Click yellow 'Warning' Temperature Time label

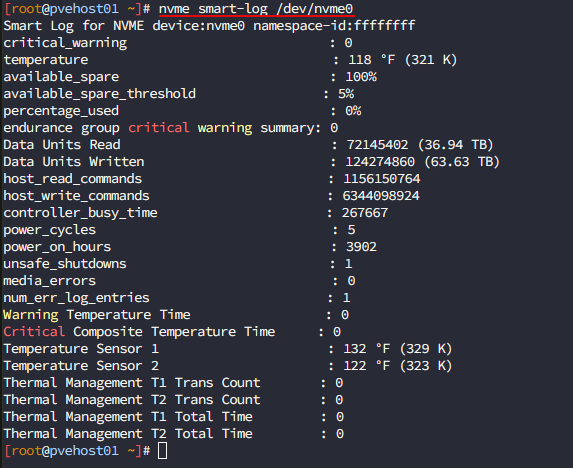[x=31, y=315]
